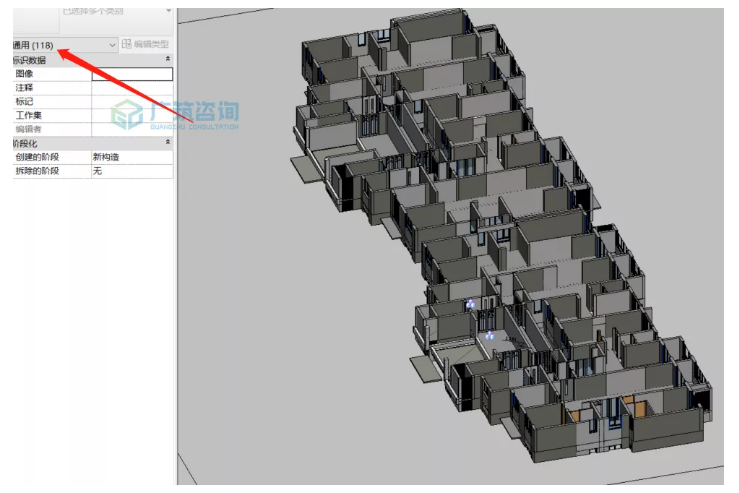Open the 通用 (118) filter dropdown

point(65,45)
